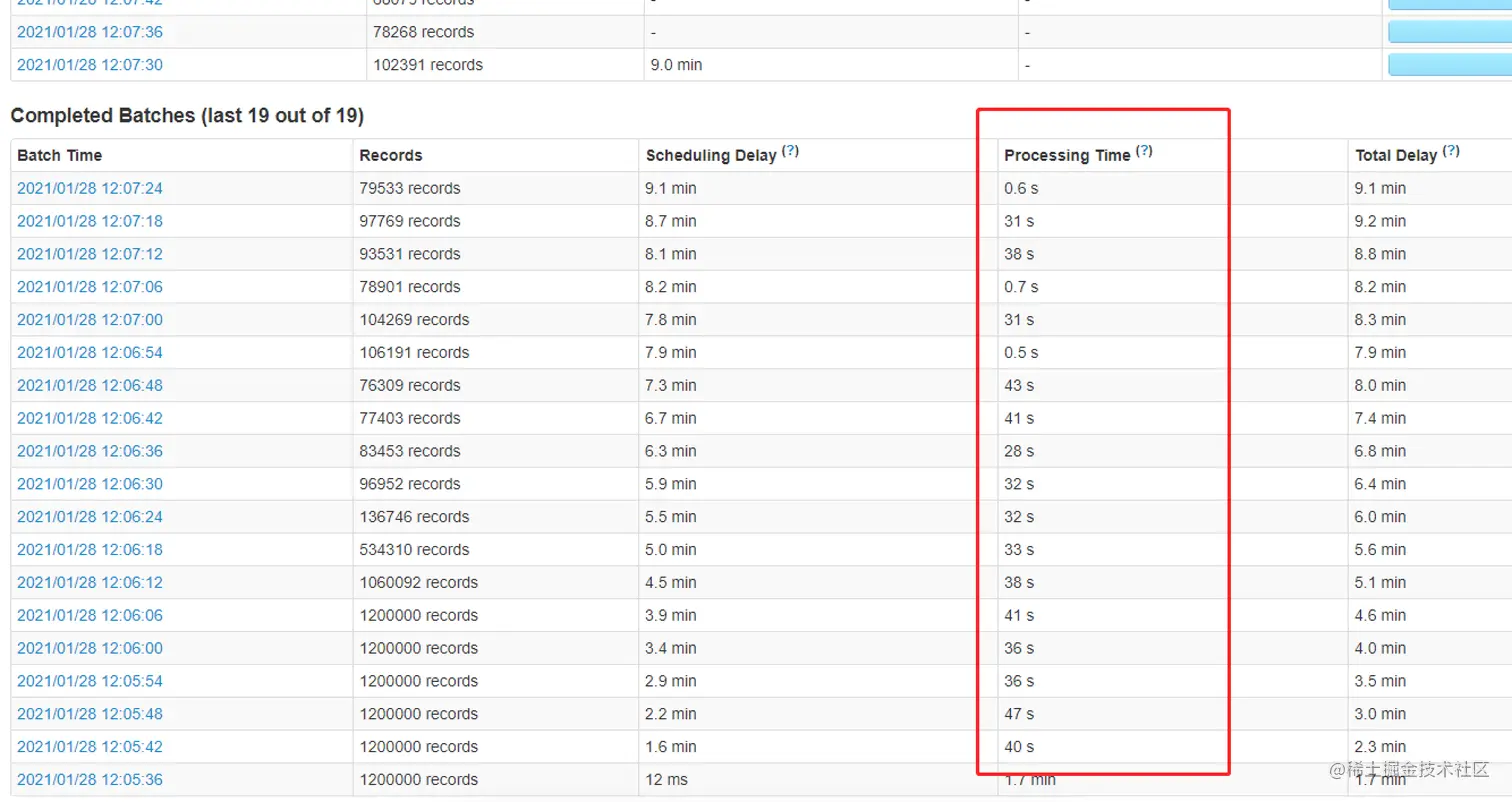Click the "Processing Time" column header text

pyautogui.click(x=1067, y=156)
